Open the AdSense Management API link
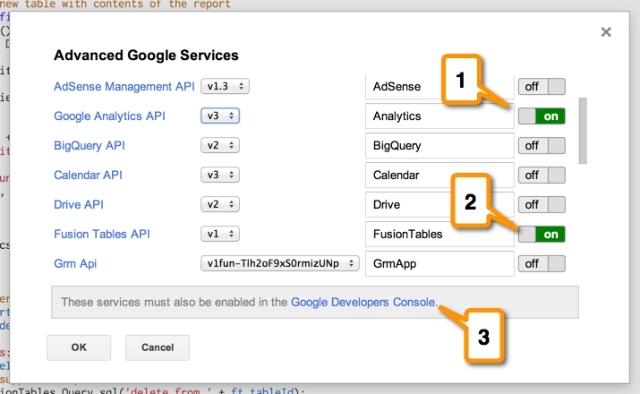Viewport: 640px width, 394px height. click(124, 87)
